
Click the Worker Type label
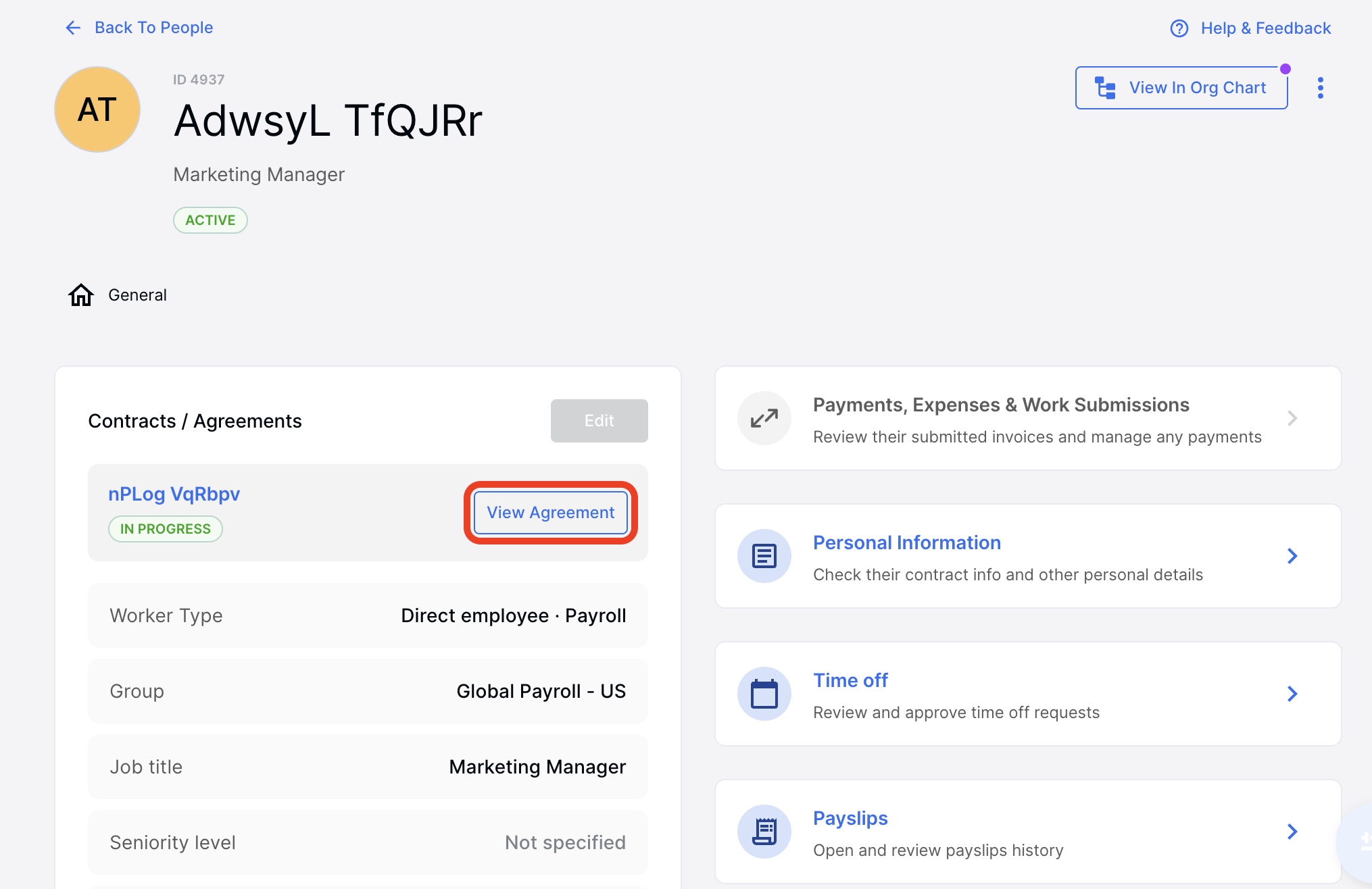point(166,615)
